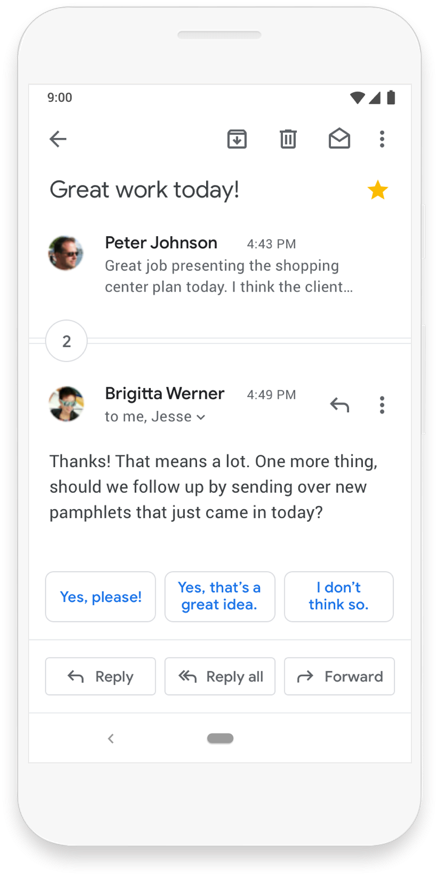This screenshot has width=438, height=876.
Task: Mark conversation as unread envelope icon
Action: click(339, 139)
